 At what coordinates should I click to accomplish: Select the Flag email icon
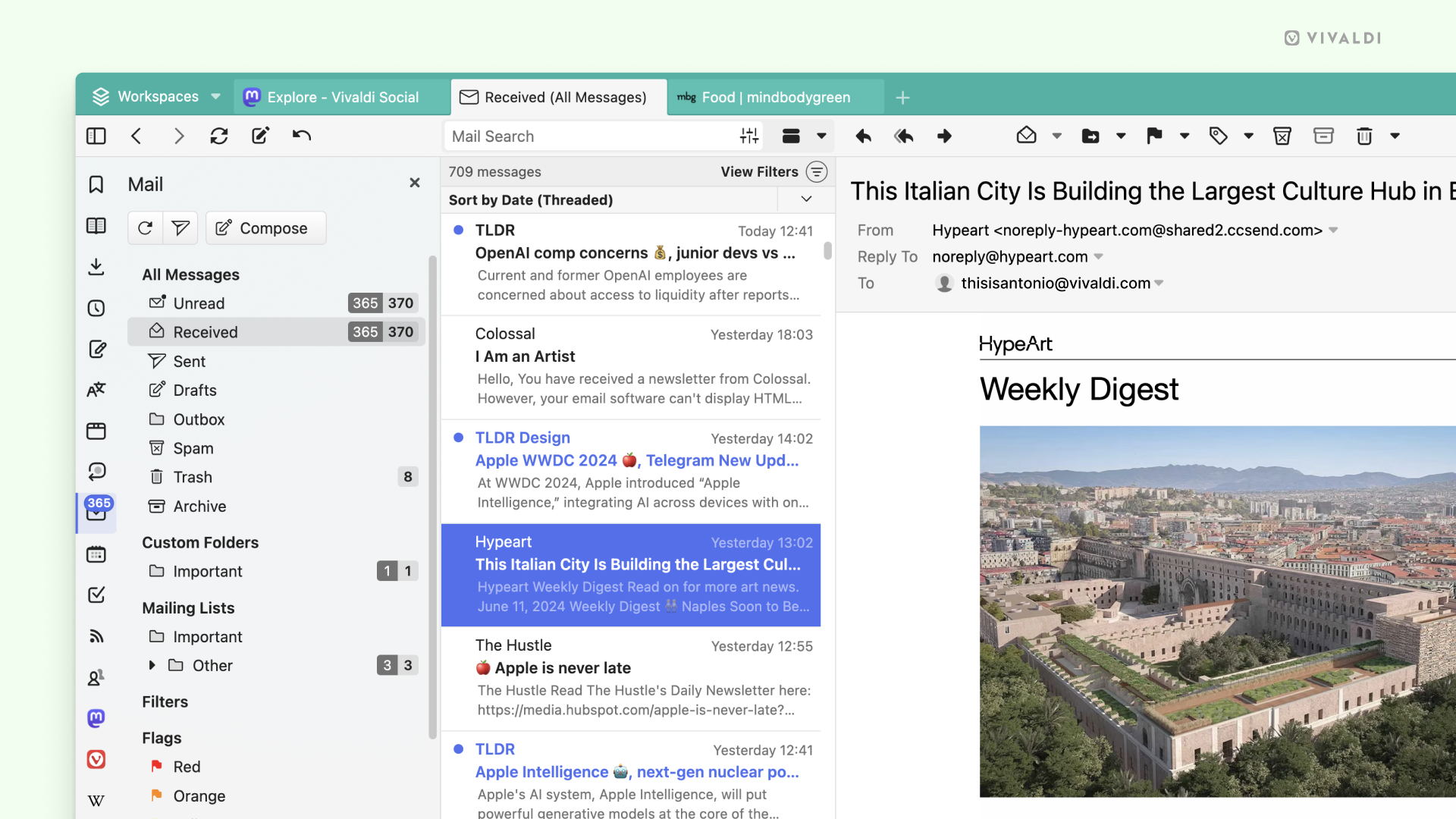coord(1154,136)
